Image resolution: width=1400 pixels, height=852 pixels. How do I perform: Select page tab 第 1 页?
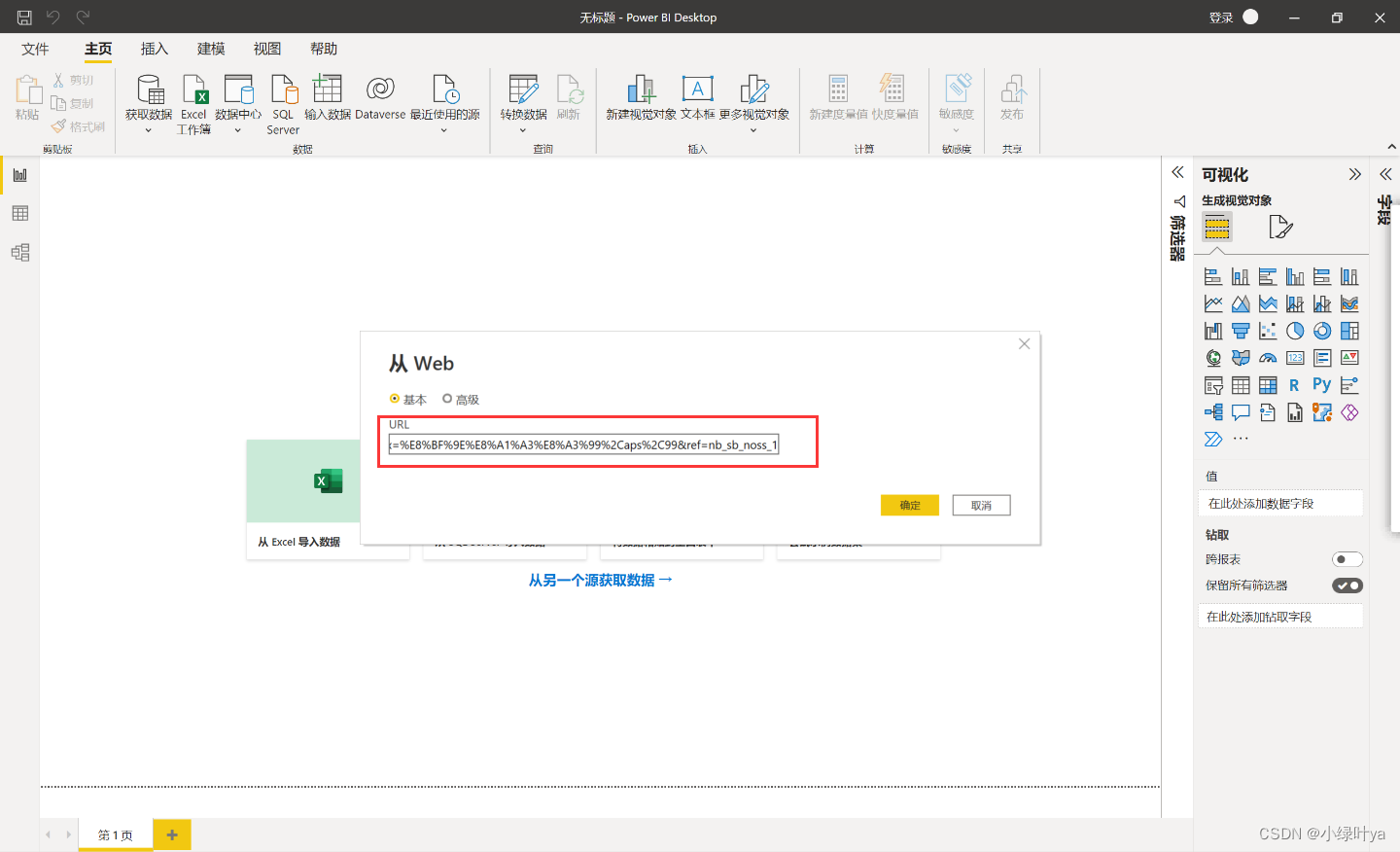[116, 834]
